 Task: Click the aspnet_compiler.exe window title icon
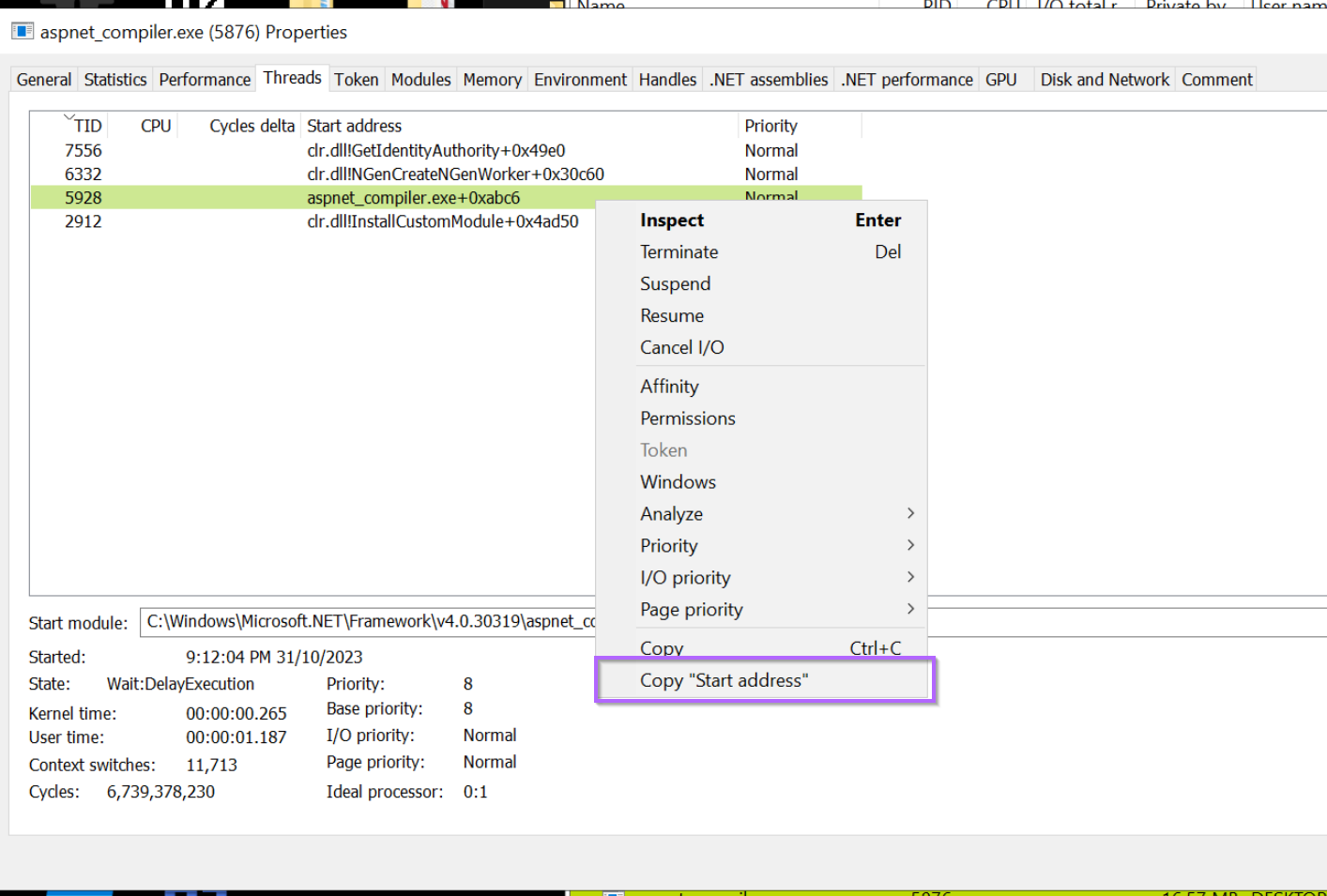click(23, 31)
